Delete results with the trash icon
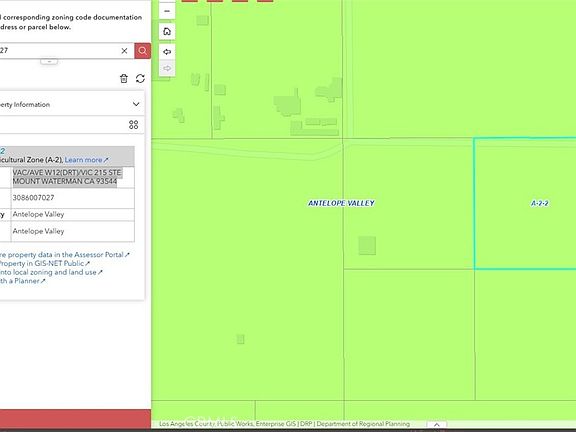The image size is (576, 432). coord(124,78)
